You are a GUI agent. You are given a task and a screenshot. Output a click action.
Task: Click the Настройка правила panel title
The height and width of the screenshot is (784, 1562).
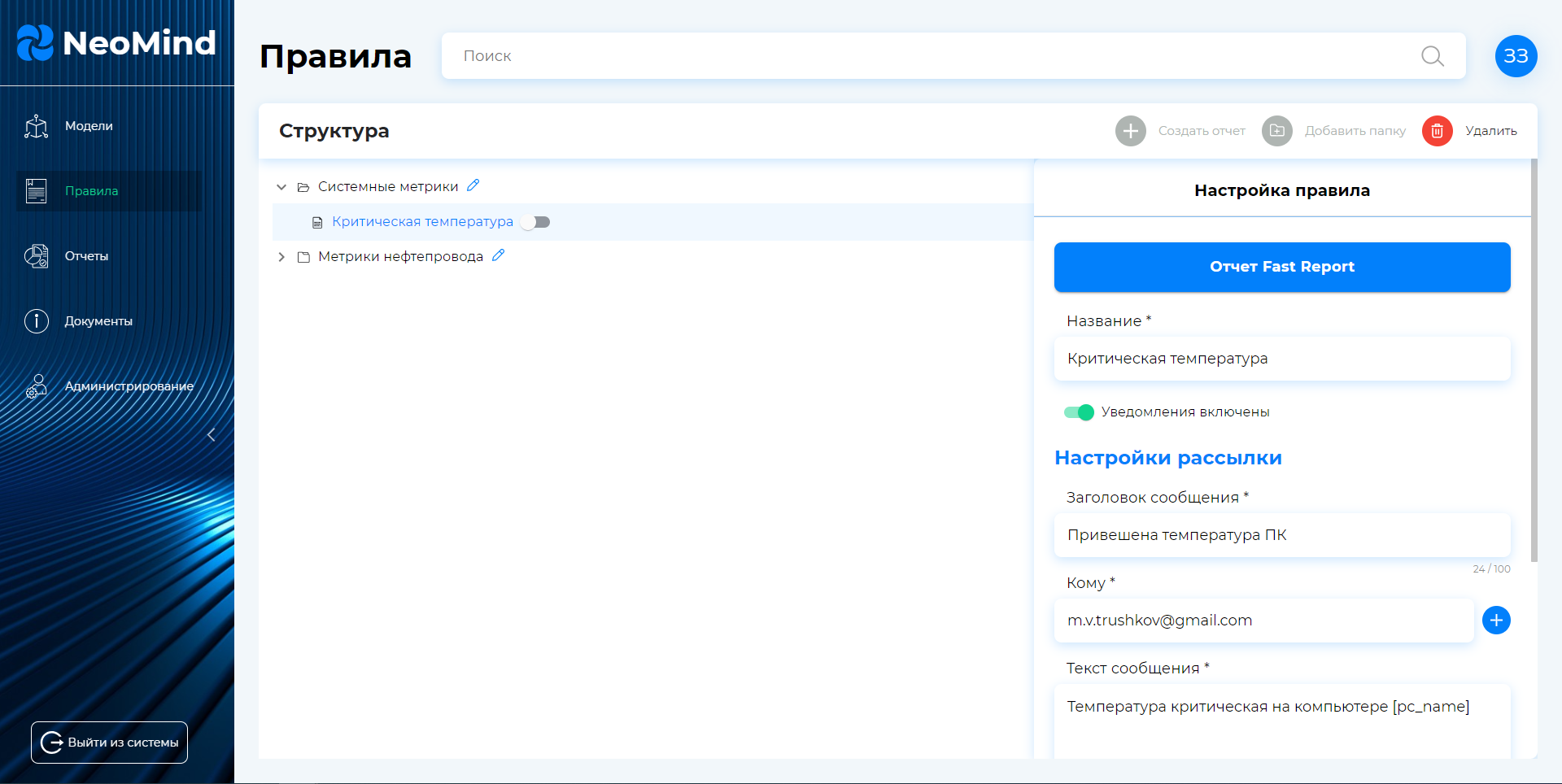[1282, 190]
